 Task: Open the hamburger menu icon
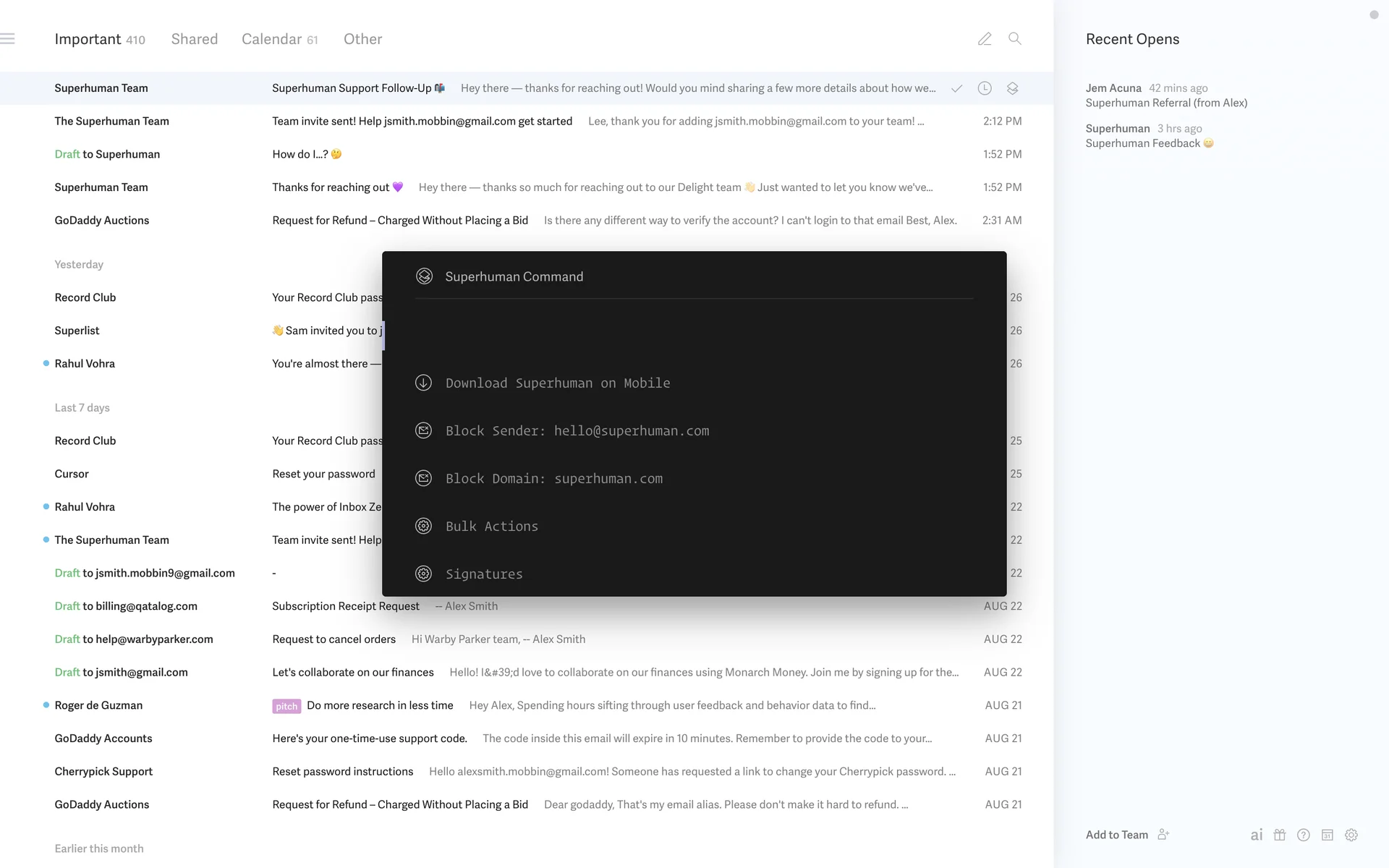(x=8, y=39)
